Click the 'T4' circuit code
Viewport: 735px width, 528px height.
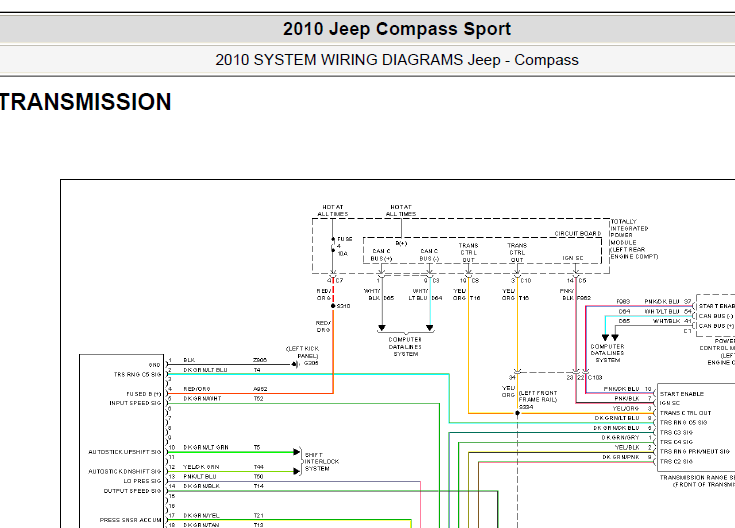click(257, 370)
